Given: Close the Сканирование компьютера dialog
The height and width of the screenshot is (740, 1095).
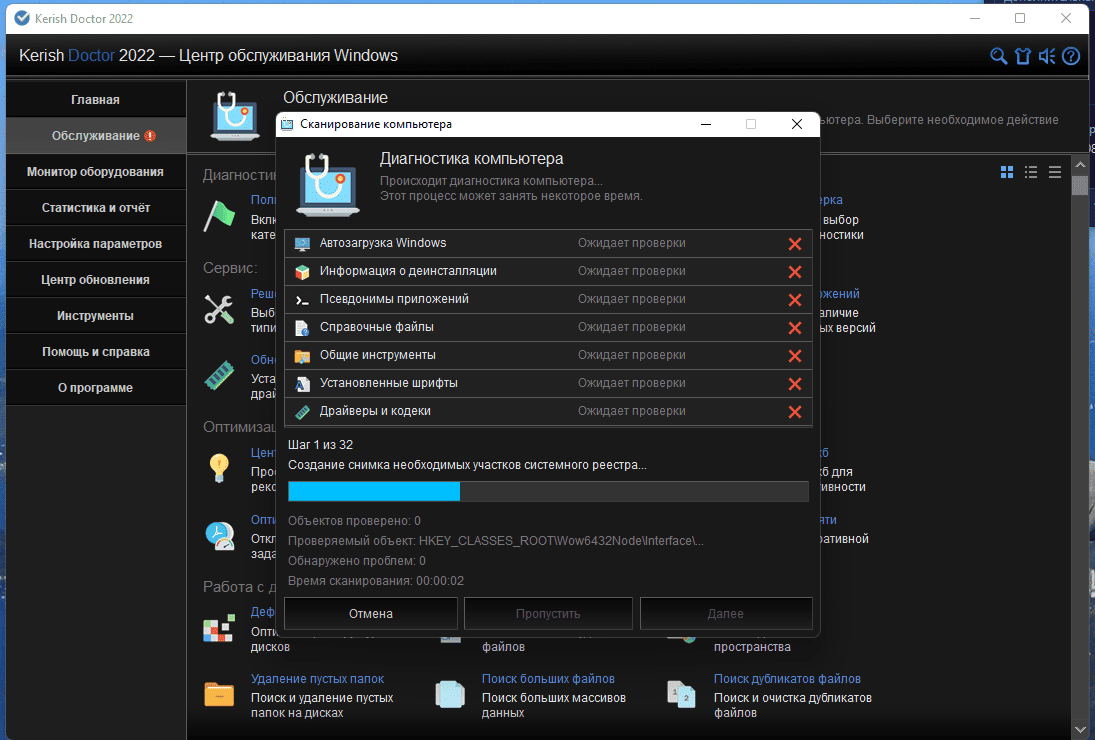Looking at the screenshot, I should pyautogui.click(x=797, y=124).
